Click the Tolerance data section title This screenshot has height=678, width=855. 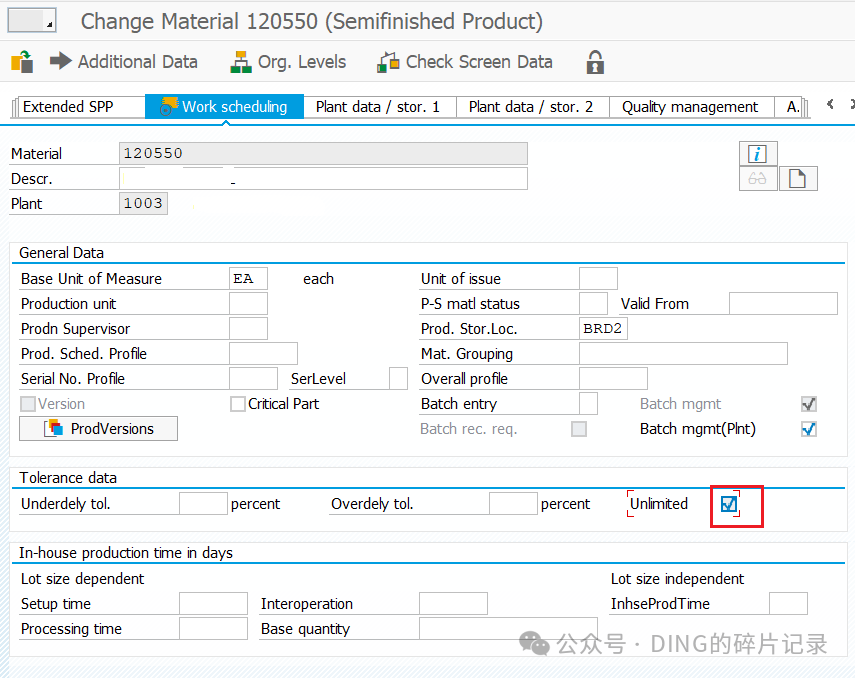click(x=68, y=478)
